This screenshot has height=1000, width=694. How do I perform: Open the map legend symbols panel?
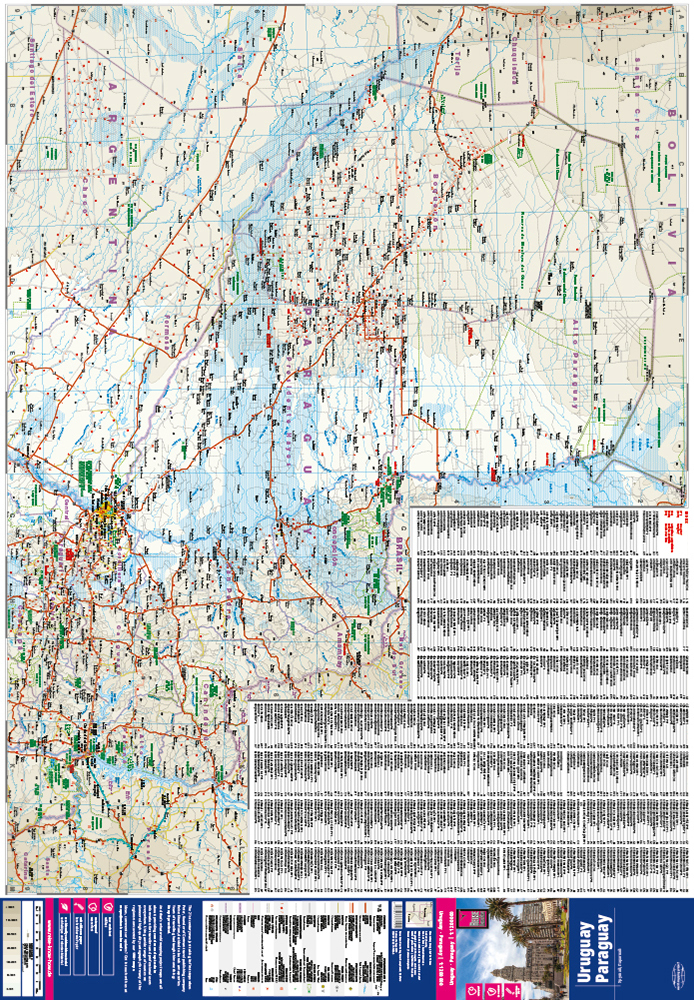point(290,945)
